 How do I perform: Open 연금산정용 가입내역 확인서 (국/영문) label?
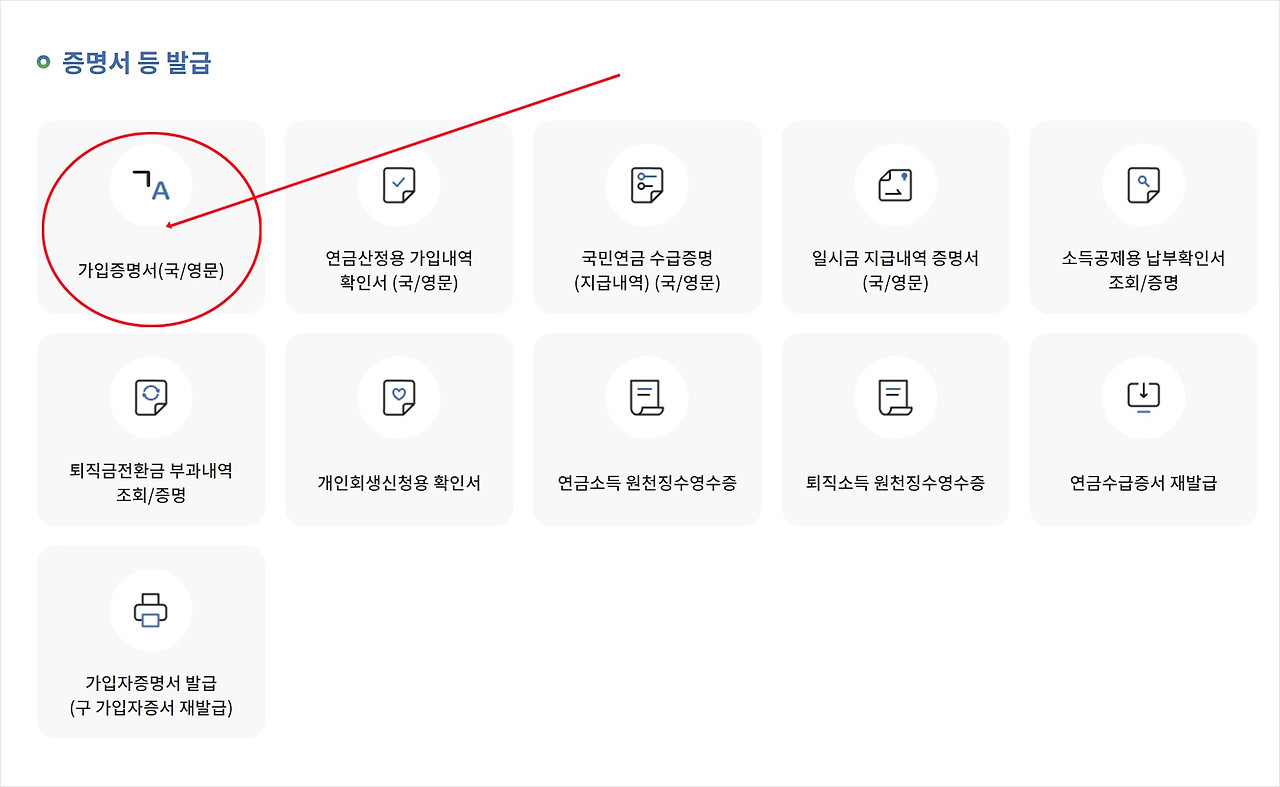click(399, 270)
